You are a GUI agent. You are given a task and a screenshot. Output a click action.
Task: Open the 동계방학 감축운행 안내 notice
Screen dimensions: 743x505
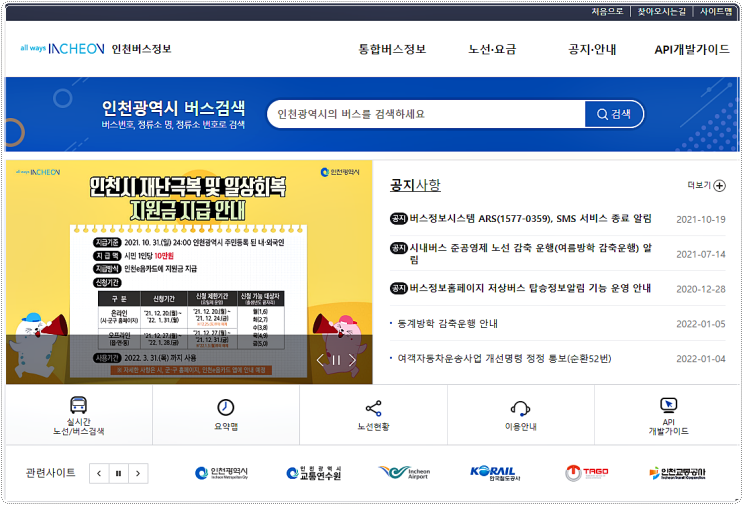(x=447, y=324)
